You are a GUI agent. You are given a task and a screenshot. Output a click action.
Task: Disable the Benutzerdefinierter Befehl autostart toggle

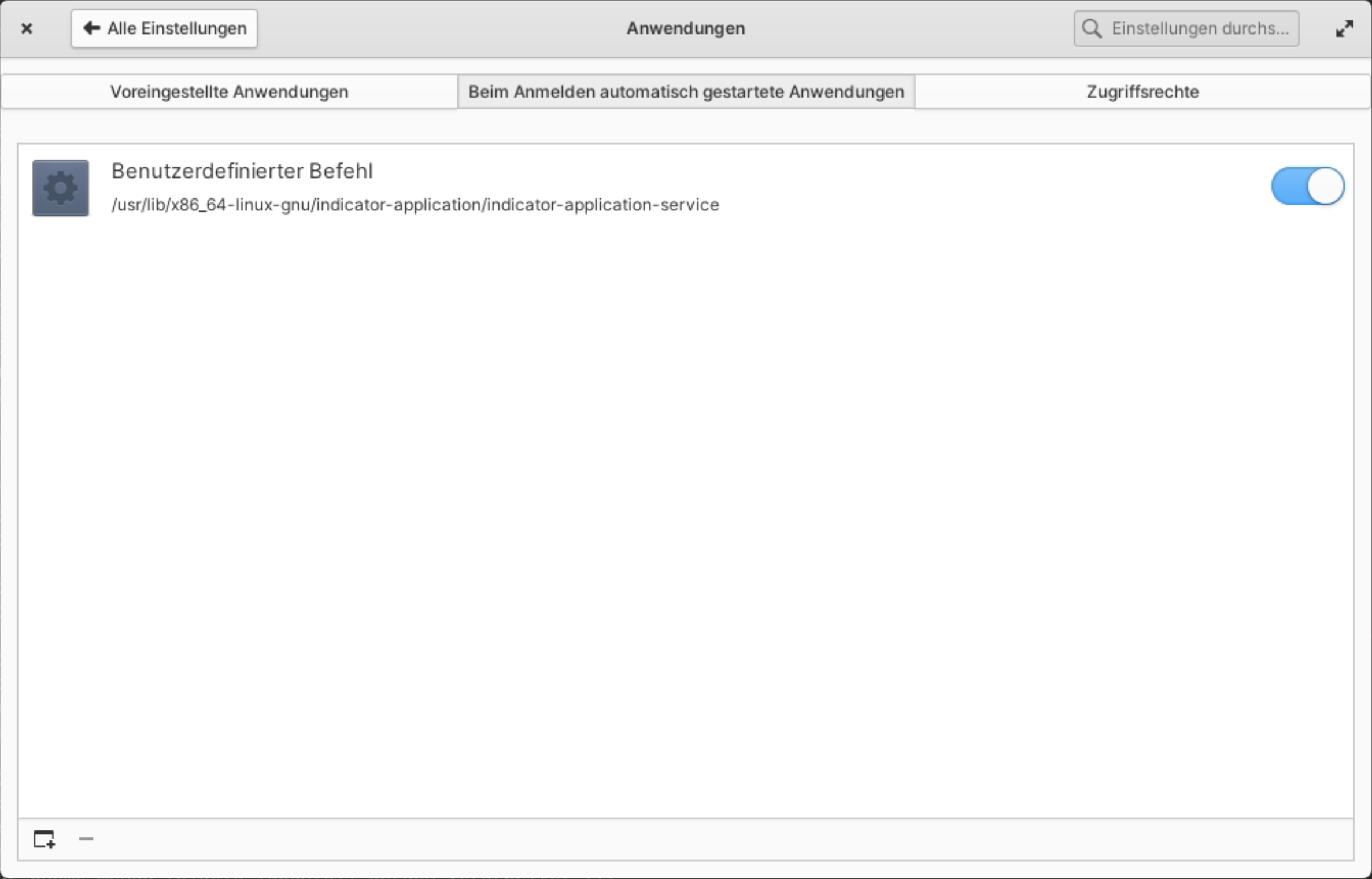[1307, 186]
